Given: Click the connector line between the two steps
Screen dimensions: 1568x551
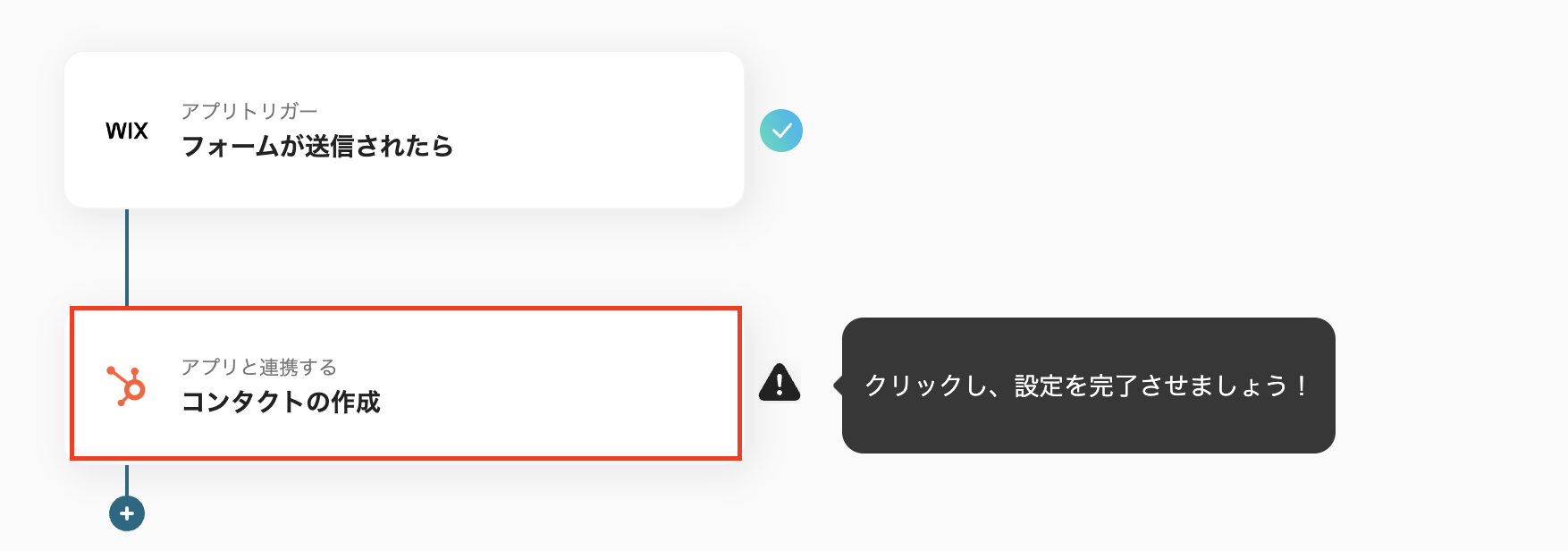Looking at the screenshot, I should pos(126,255).
